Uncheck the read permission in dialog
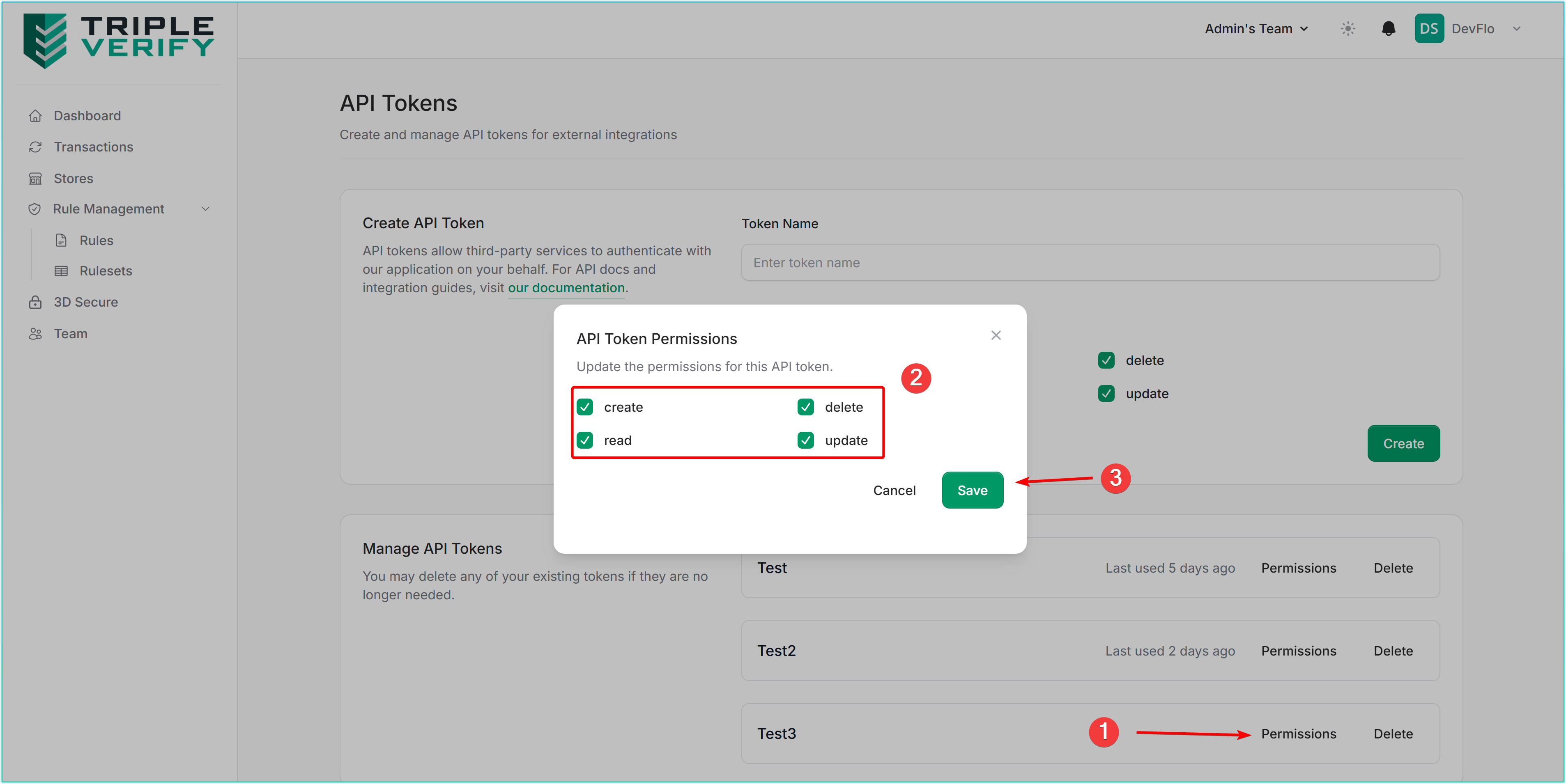Screen dimensions: 1566x784 click(585, 440)
